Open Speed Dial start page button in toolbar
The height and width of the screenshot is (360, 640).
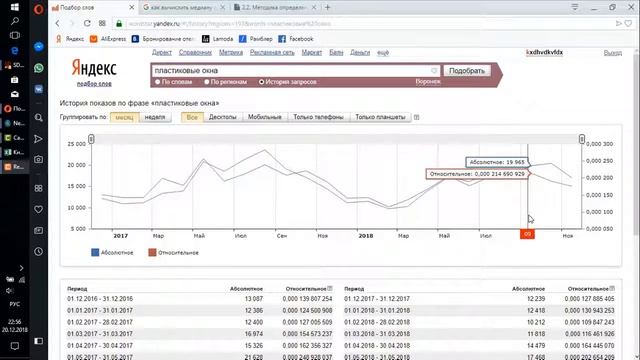pos(102,24)
